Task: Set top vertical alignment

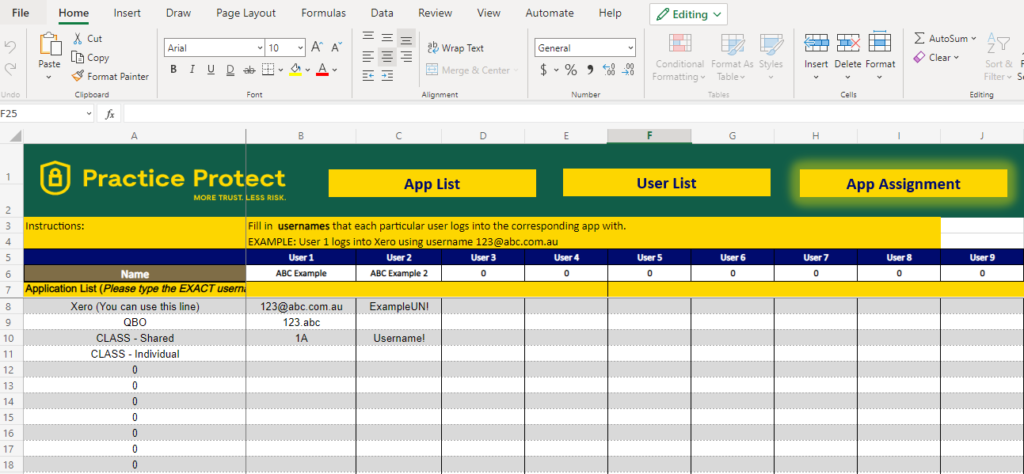Action: (369, 37)
